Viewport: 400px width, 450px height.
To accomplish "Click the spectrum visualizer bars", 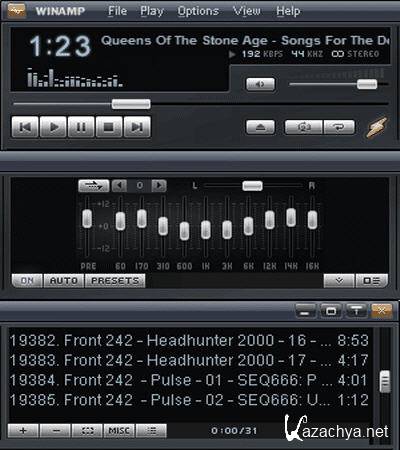I will click(75, 78).
